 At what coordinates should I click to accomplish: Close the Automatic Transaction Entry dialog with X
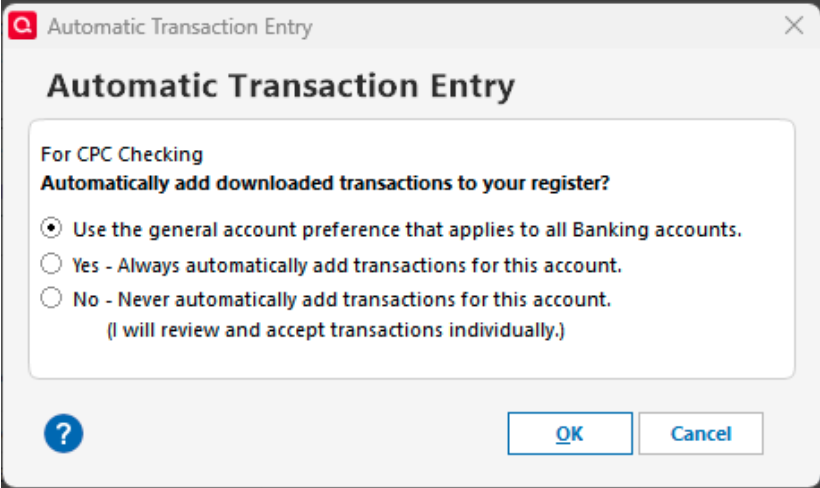tap(793, 27)
